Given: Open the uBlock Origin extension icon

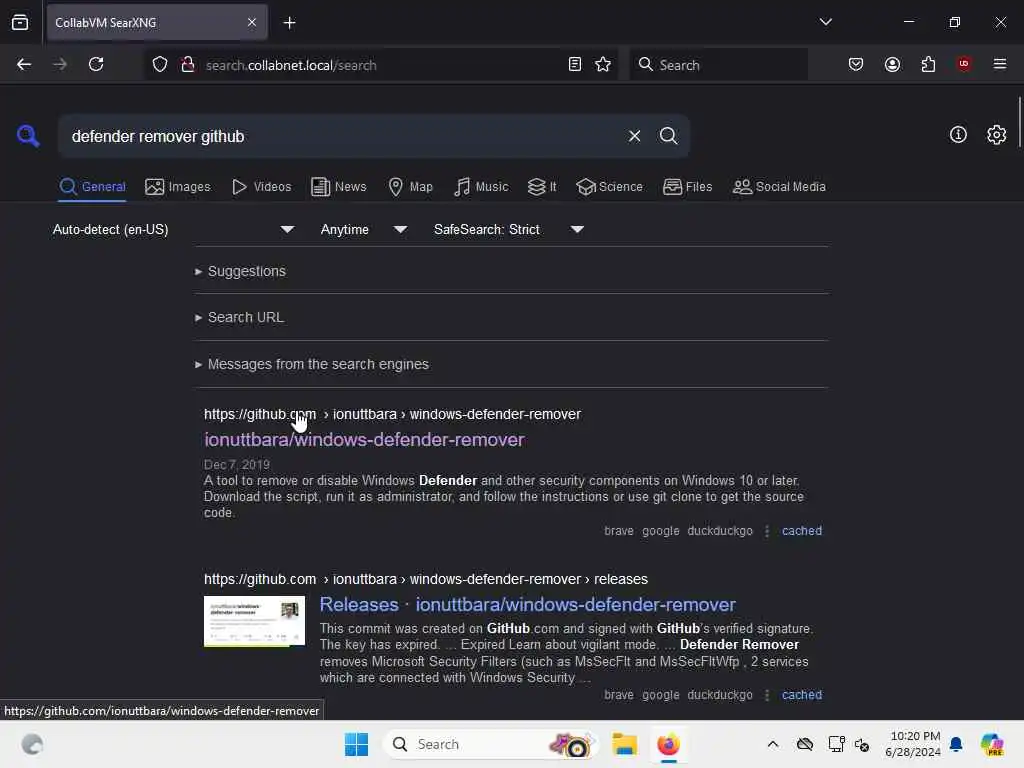Looking at the screenshot, I should pos(963,64).
